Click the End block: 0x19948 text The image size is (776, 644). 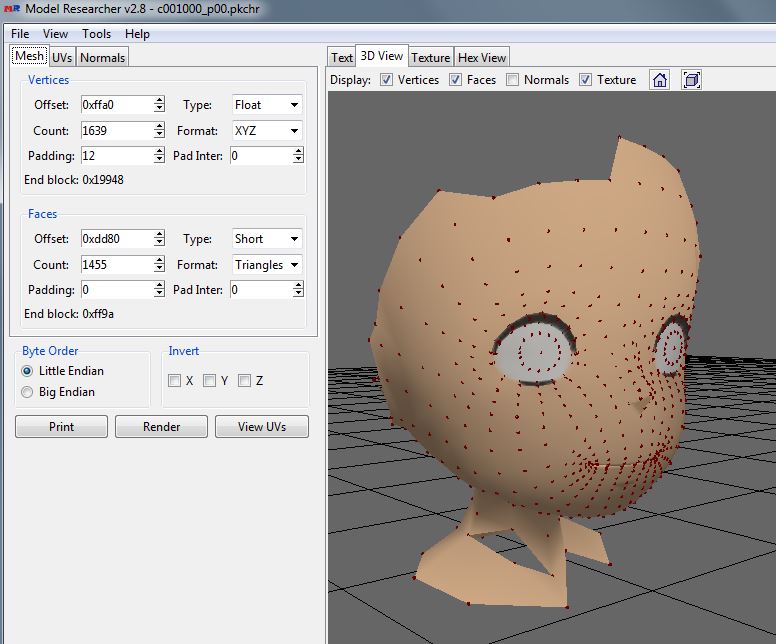pyautogui.click(x=74, y=180)
